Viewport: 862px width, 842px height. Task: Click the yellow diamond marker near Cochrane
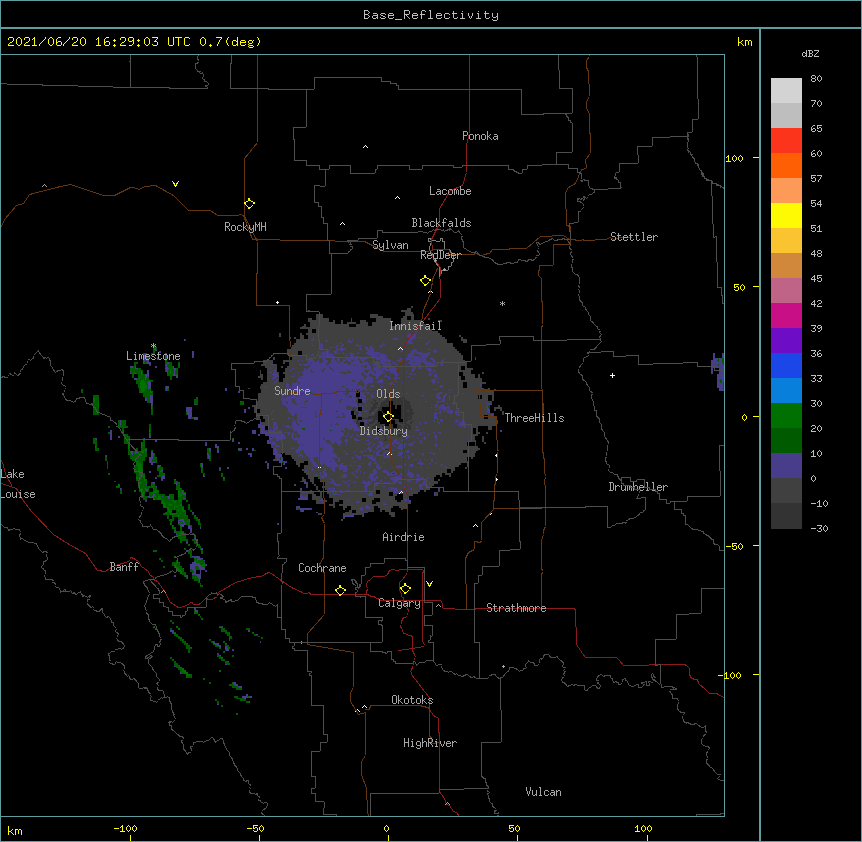pyautogui.click(x=340, y=590)
